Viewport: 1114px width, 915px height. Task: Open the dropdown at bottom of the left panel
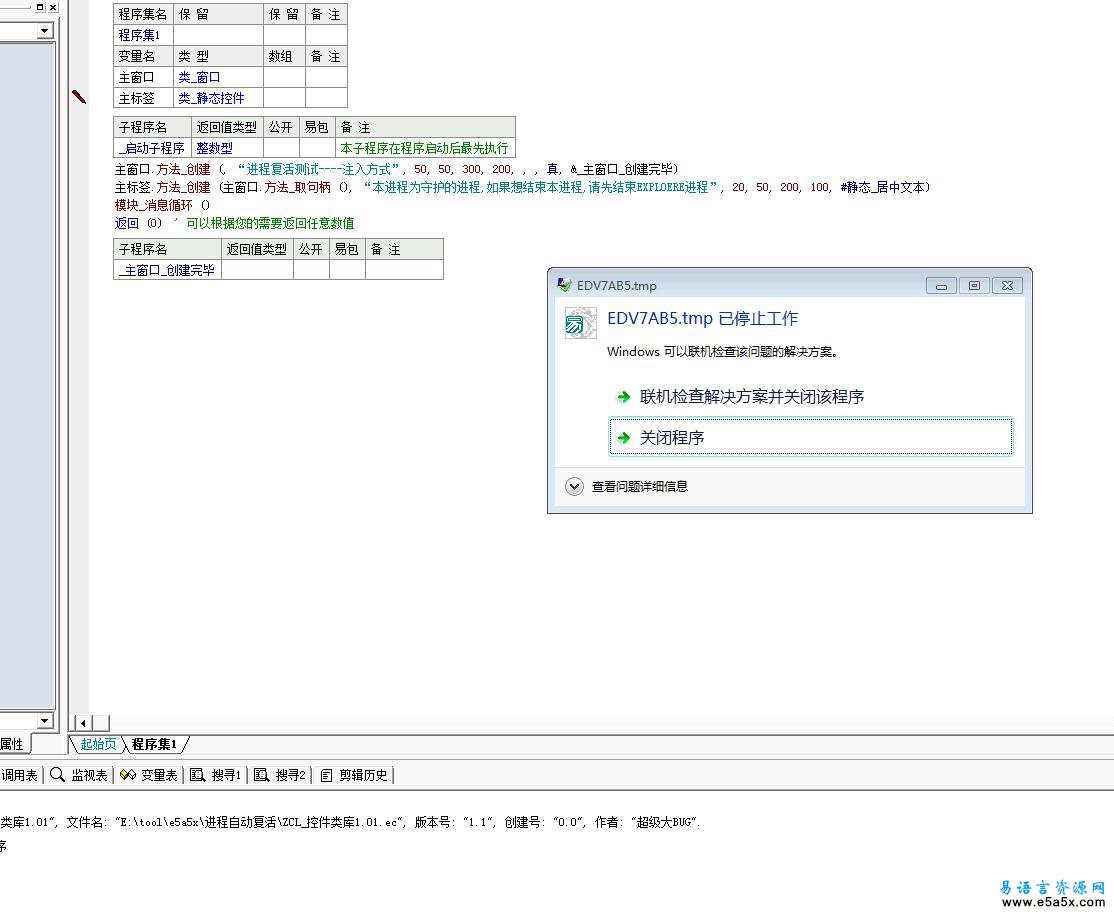(44, 721)
